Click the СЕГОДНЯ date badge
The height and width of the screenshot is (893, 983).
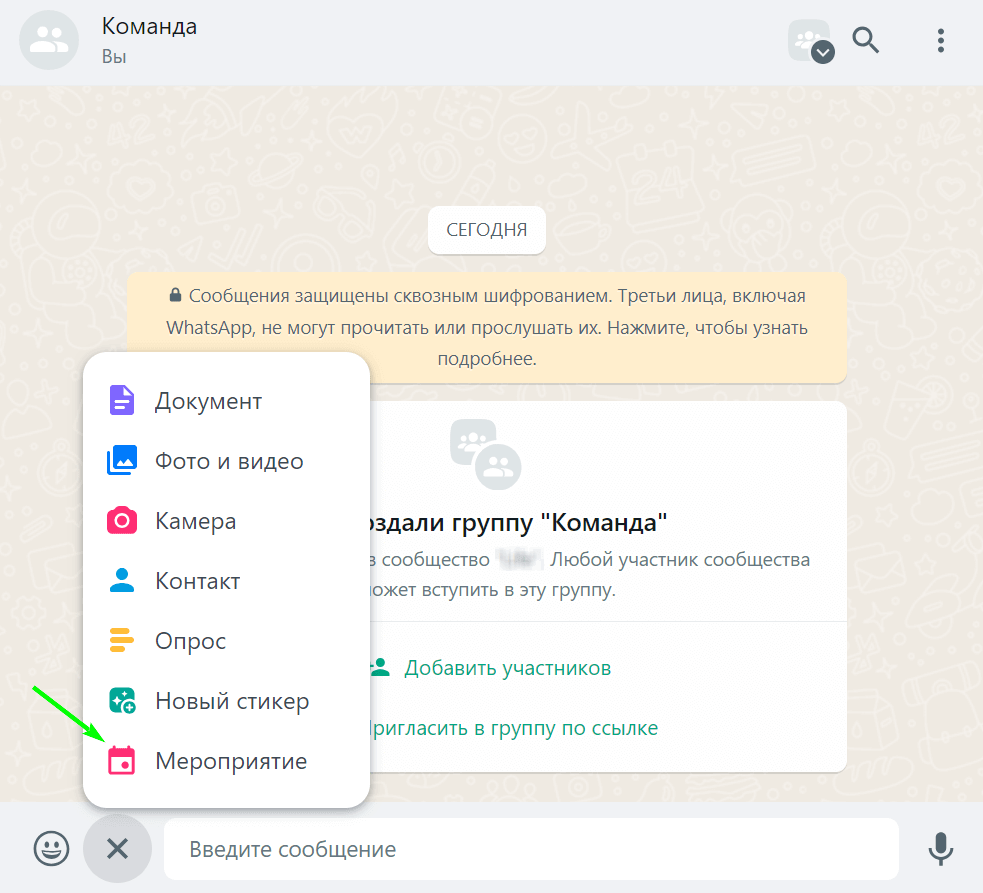pyautogui.click(x=486, y=230)
